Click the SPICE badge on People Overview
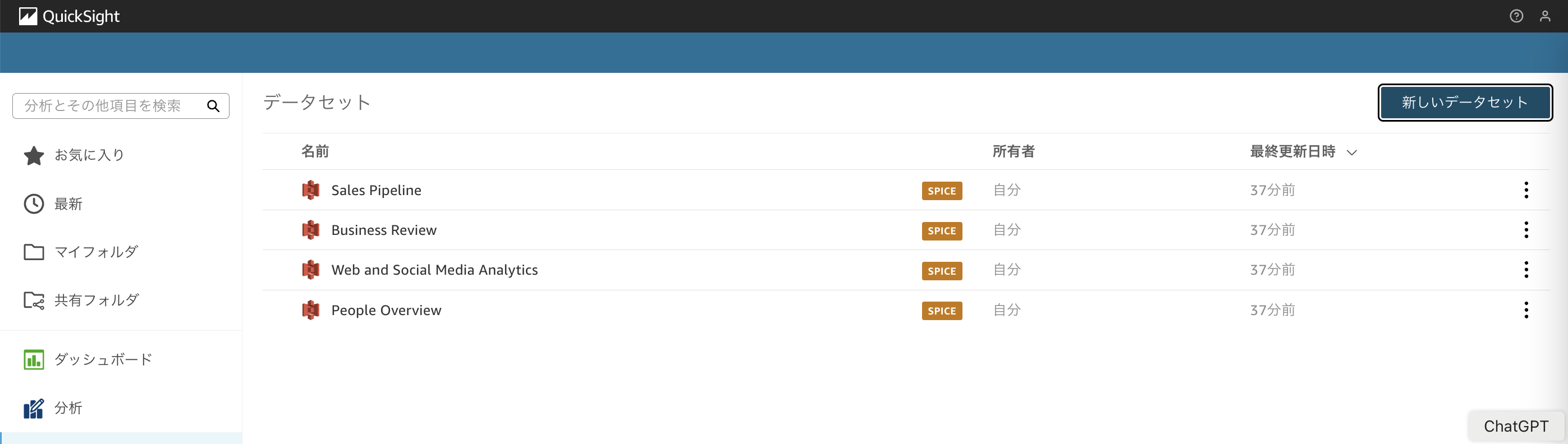The width and height of the screenshot is (1568, 444). click(x=942, y=311)
